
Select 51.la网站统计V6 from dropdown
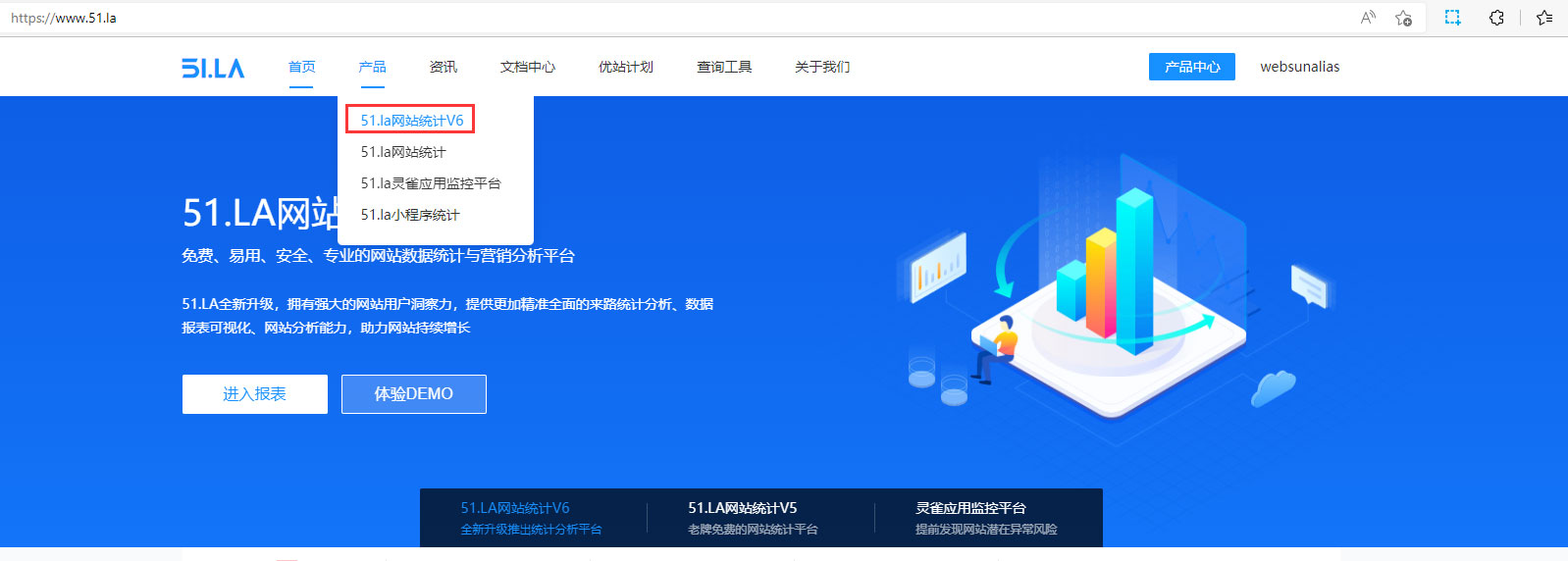(x=411, y=121)
